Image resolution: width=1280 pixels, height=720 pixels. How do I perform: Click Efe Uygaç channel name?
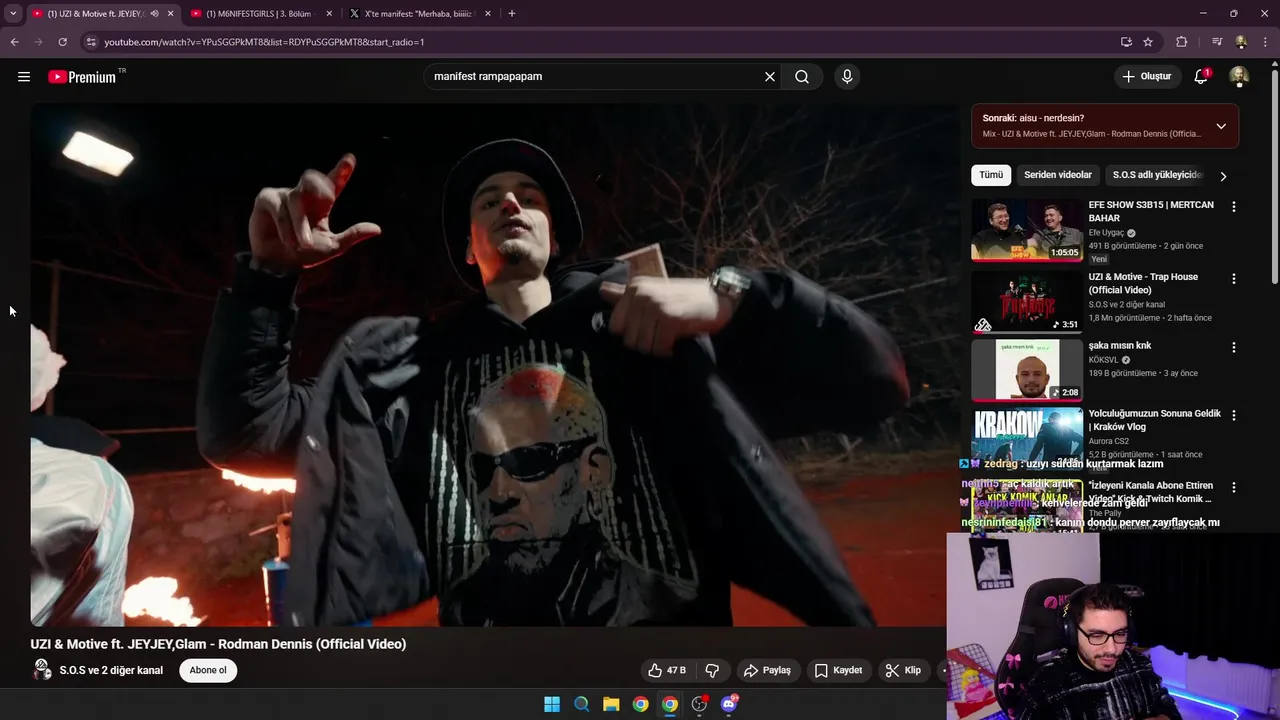1106,233
